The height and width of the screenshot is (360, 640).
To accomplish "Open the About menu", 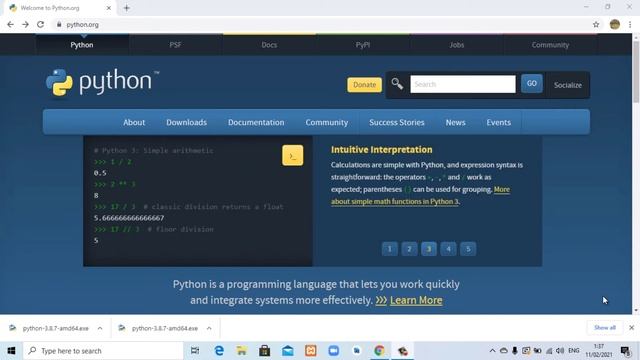I will click(x=134, y=122).
